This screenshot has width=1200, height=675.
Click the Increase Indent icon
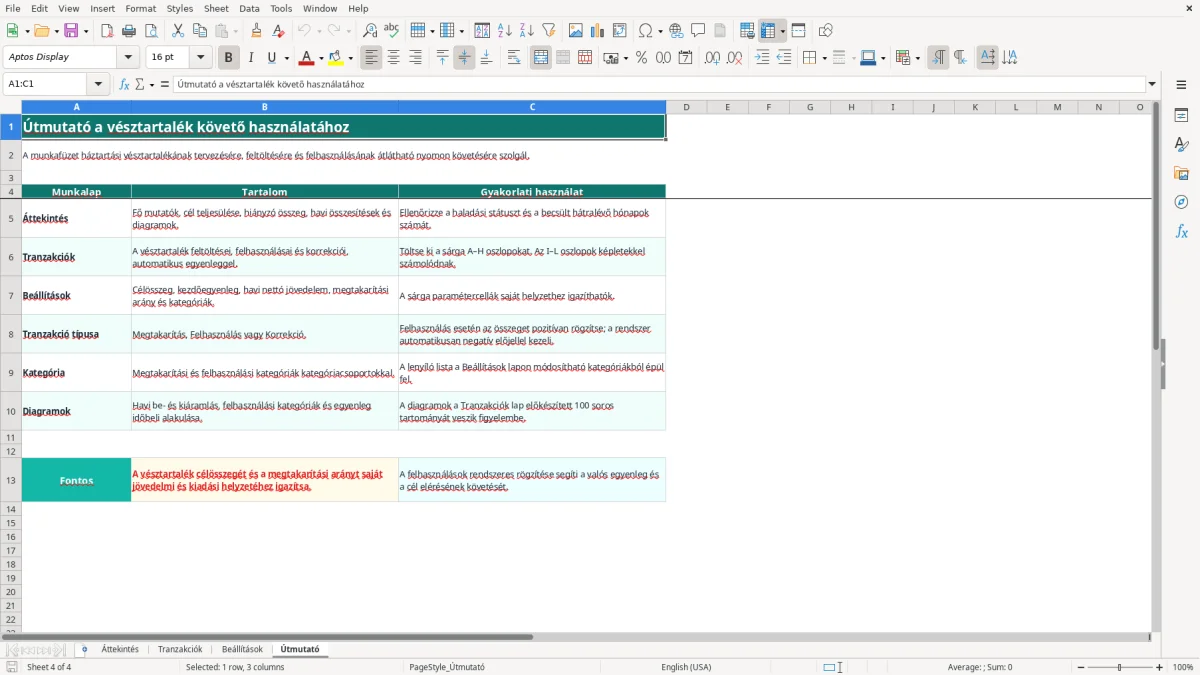tap(762, 58)
